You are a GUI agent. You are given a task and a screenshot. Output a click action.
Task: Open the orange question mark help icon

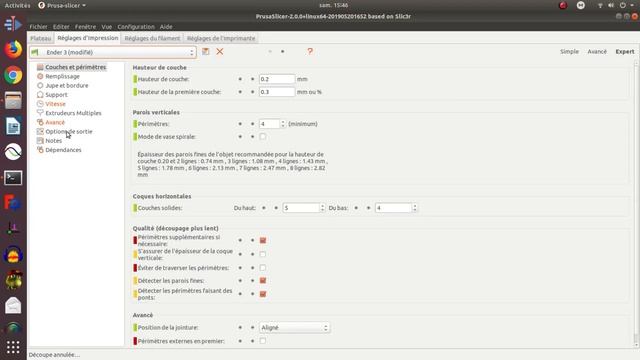point(310,51)
